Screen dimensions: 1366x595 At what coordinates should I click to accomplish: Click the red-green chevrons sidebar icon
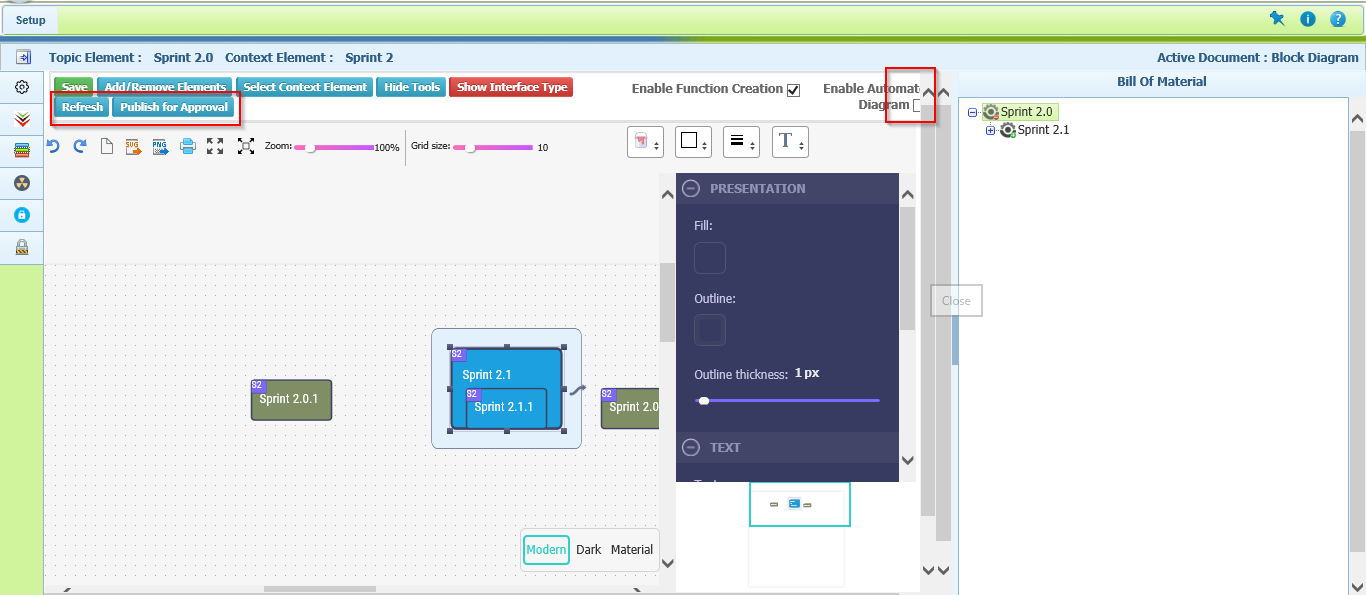click(22, 120)
